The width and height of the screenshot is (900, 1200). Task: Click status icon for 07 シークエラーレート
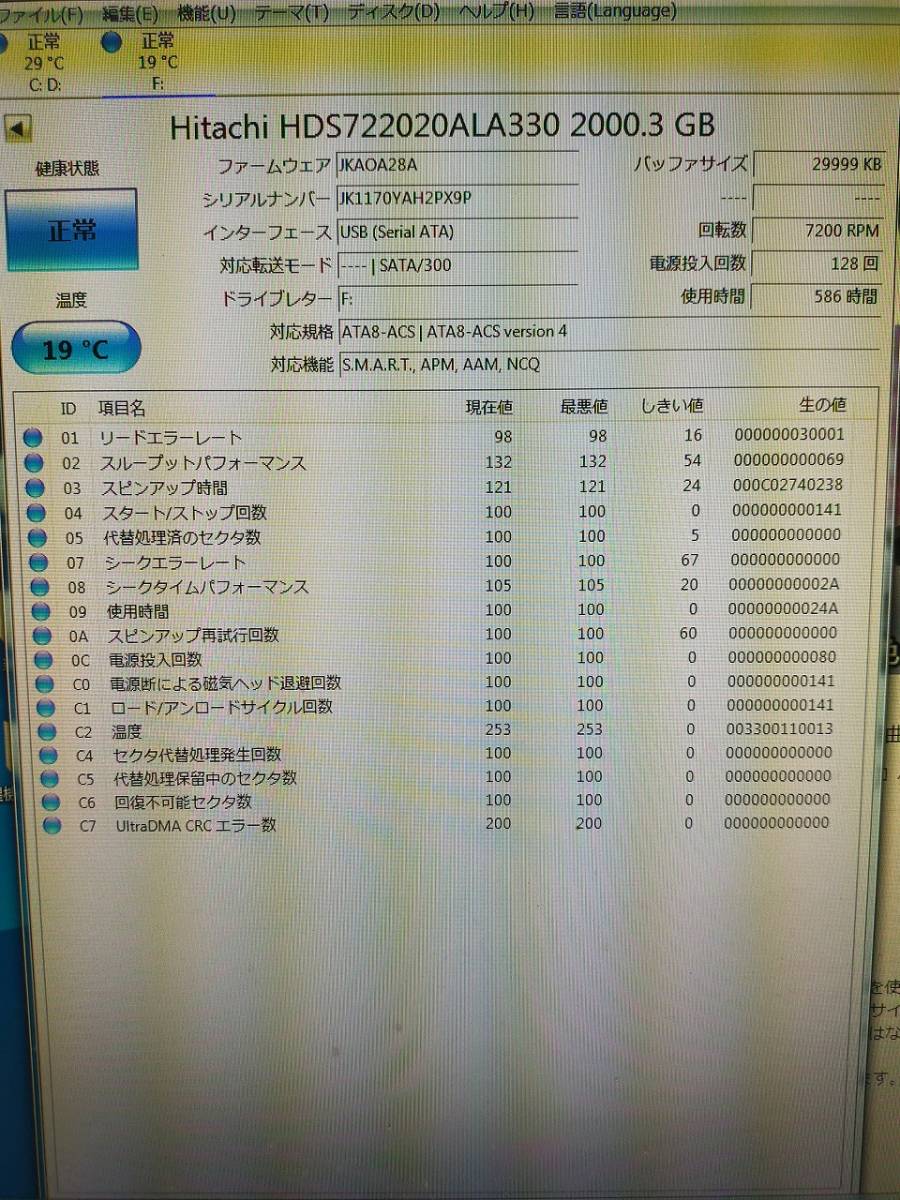tap(38, 562)
